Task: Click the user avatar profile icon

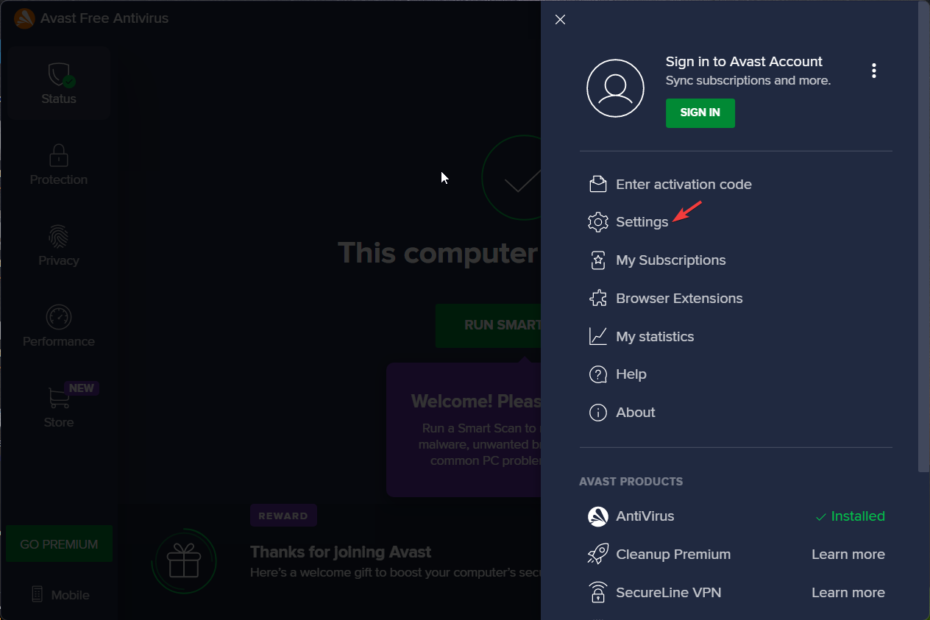Action: (x=615, y=88)
